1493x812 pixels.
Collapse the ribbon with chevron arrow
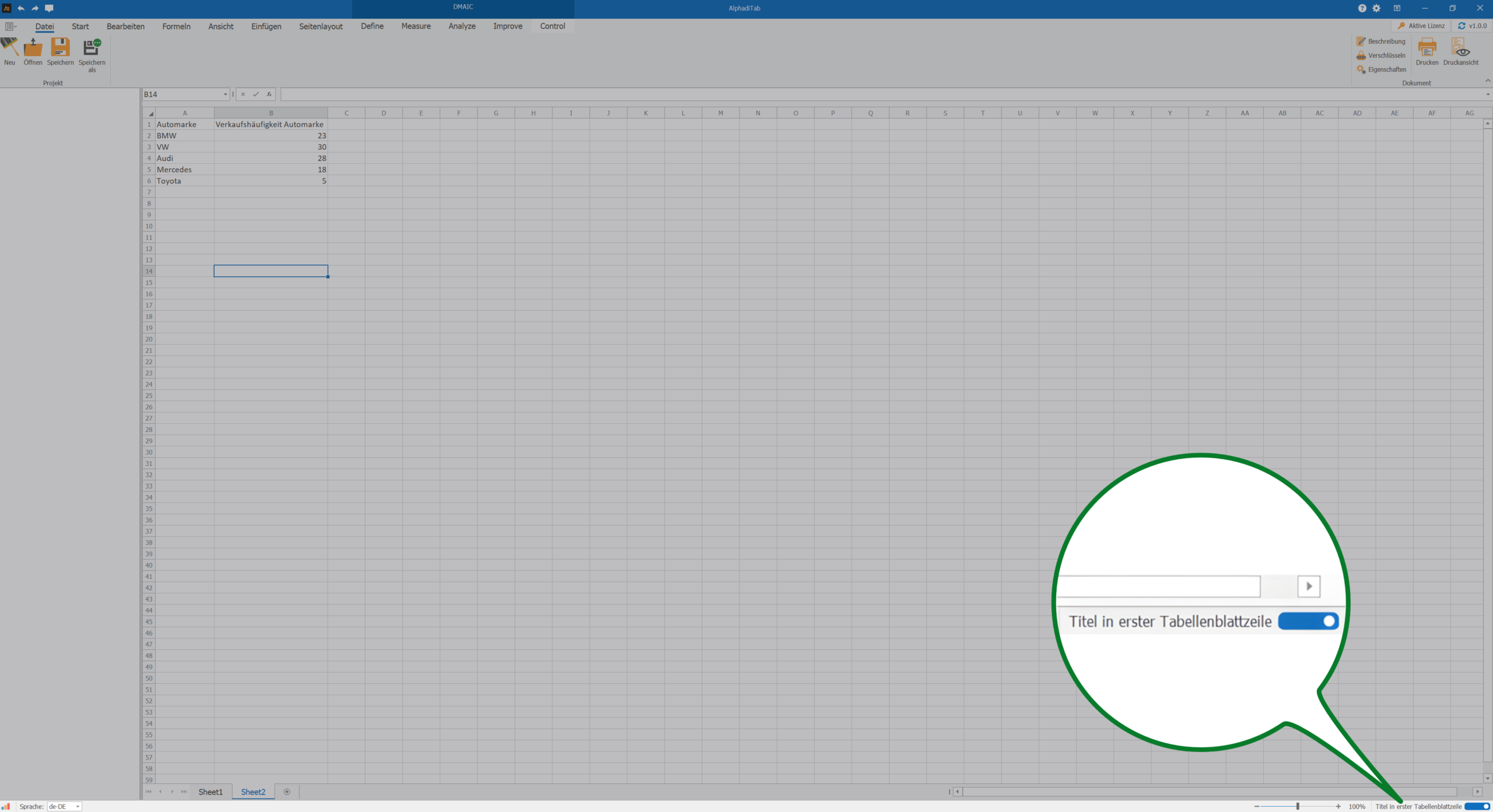click(1488, 80)
